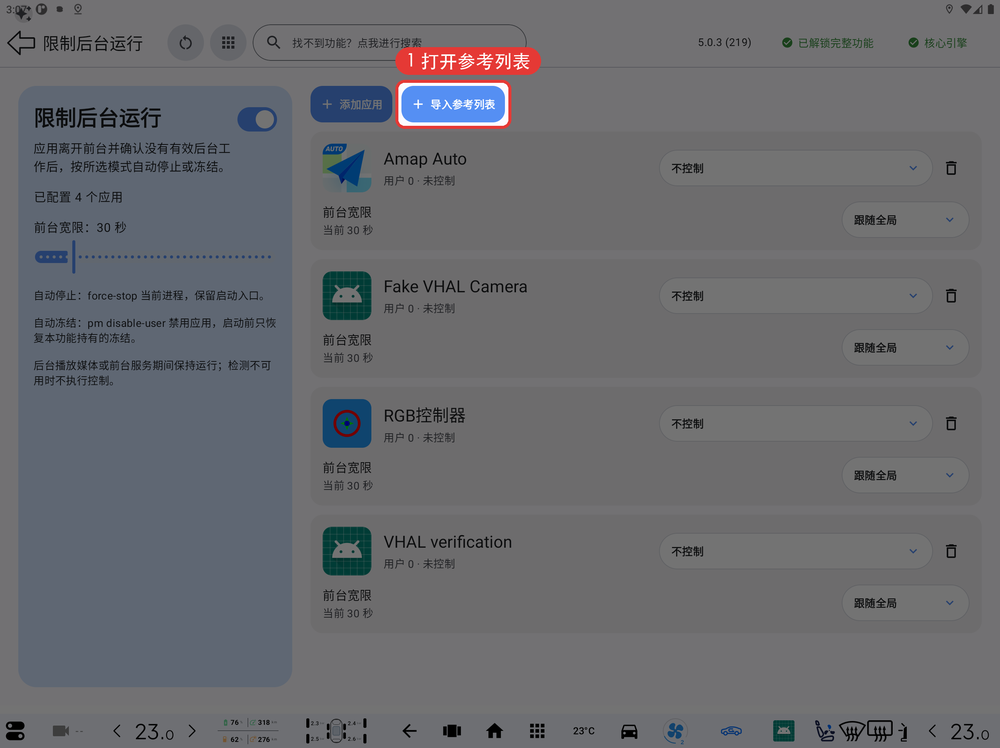Tap the dashcam camera icon
The width and height of the screenshot is (1000, 748).
click(x=61, y=731)
